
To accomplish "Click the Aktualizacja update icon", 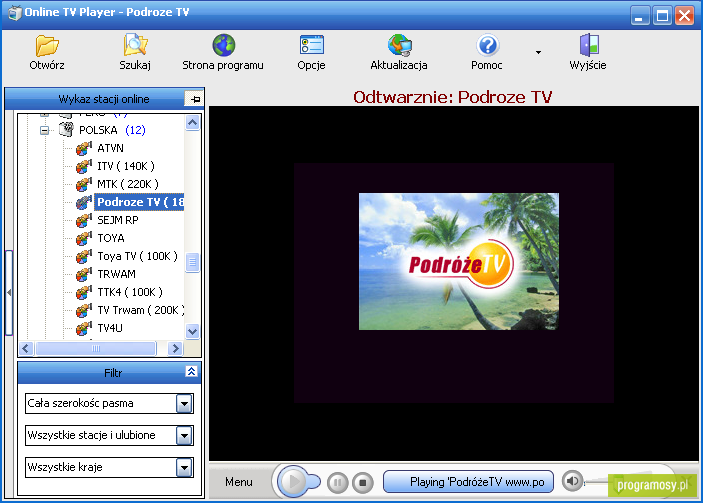I will (x=399, y=45).
